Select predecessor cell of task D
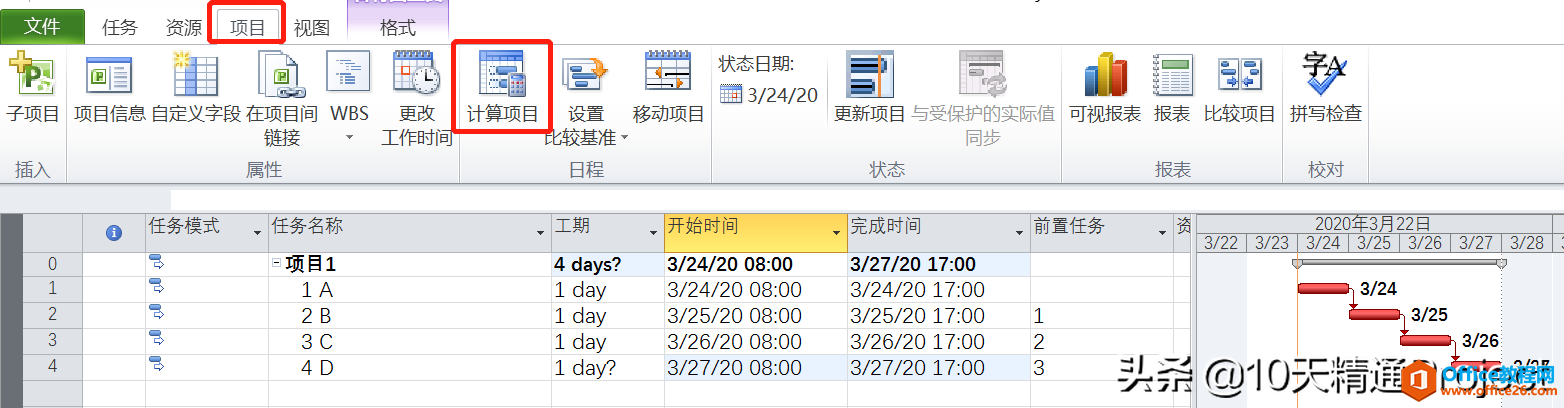This screenshot has width=1564, height=408. [1101, 368]
